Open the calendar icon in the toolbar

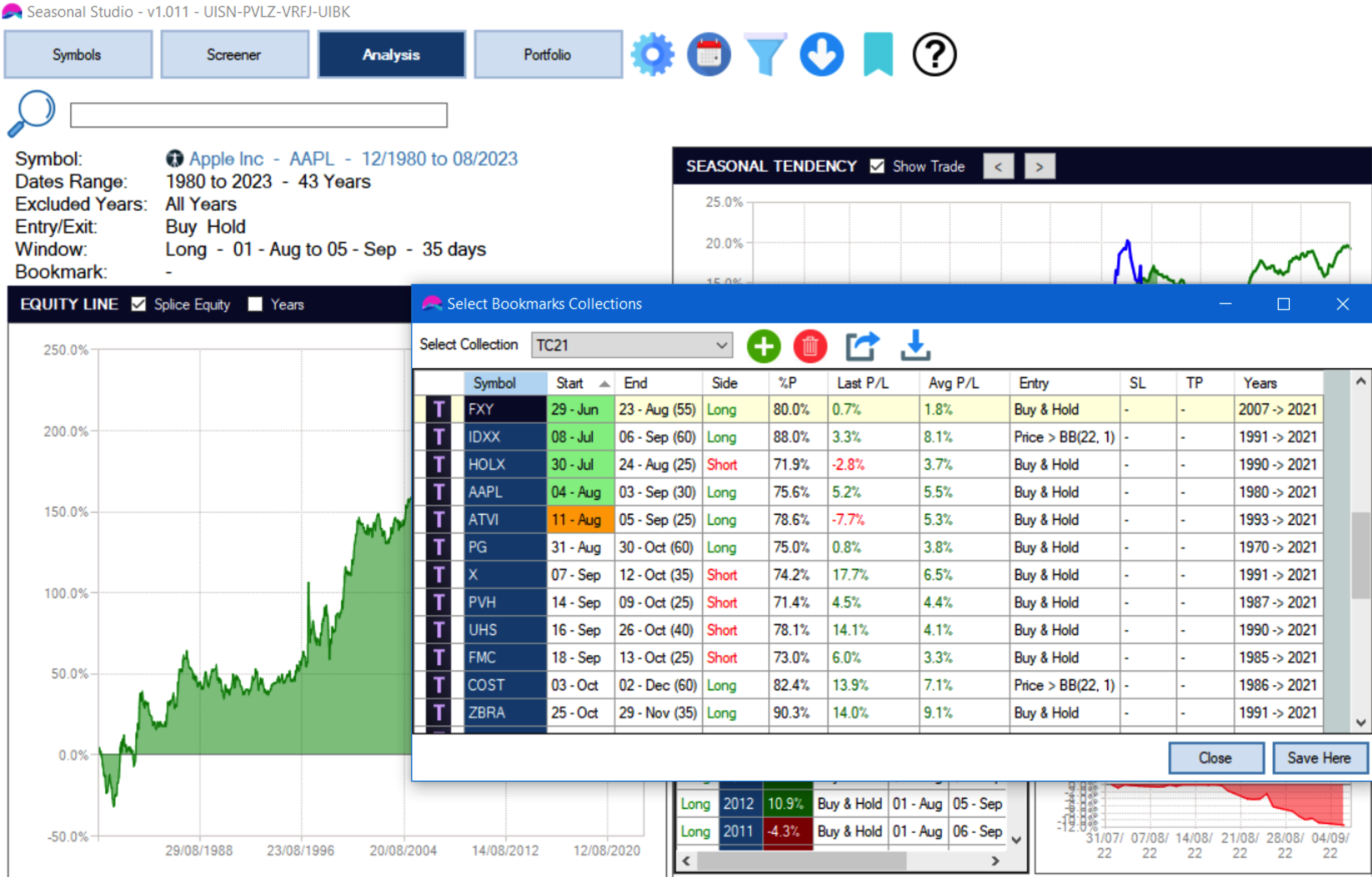(x=709, y=55)
